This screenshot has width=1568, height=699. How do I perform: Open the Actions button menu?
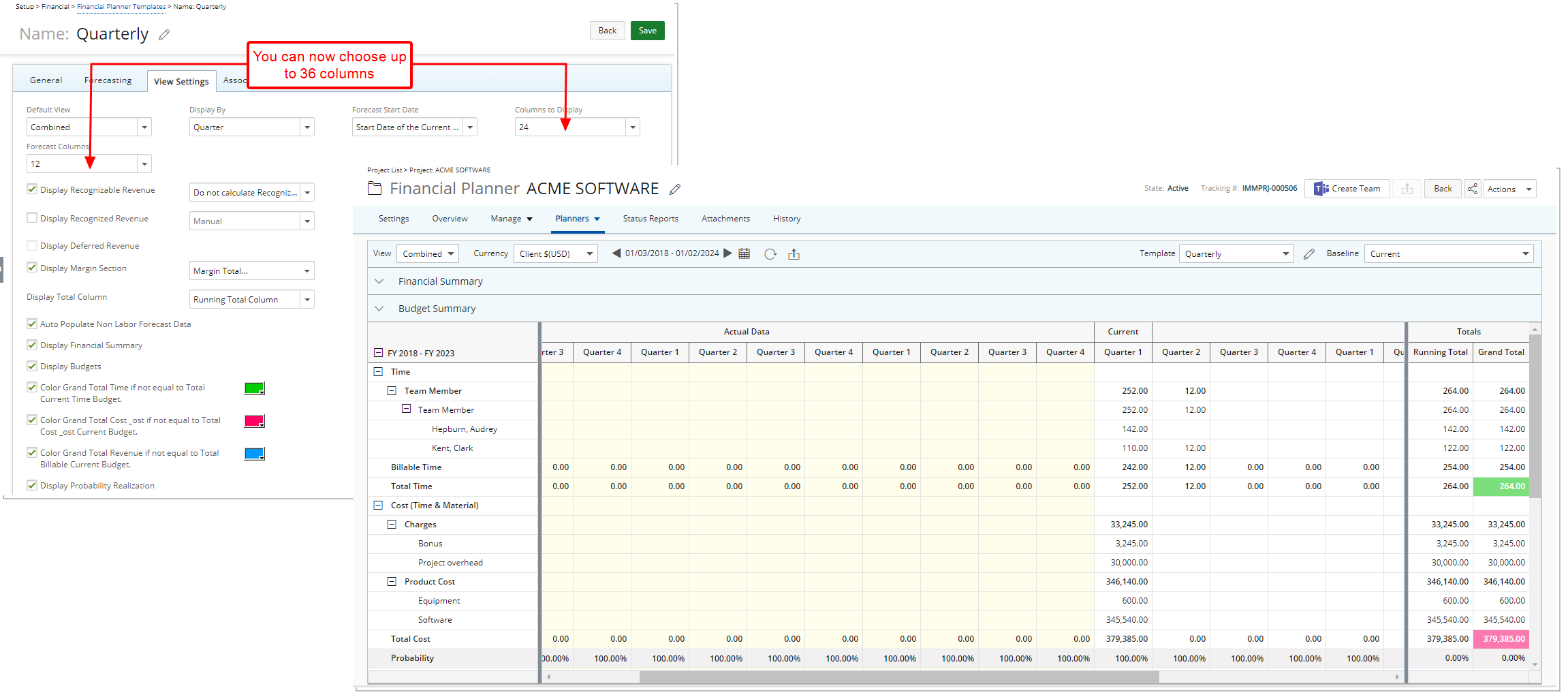click(x=1509, y=189)
